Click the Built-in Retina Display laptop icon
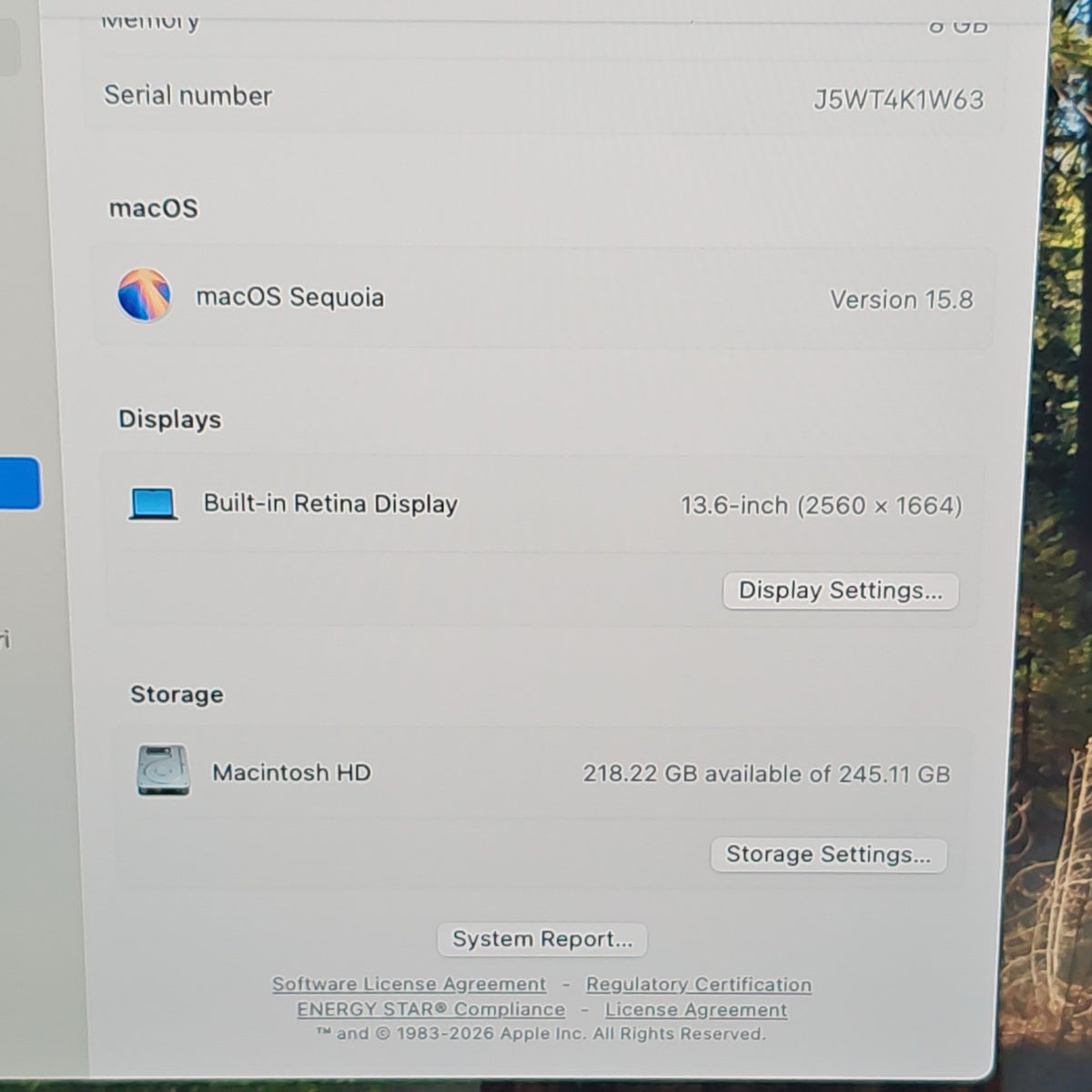Viewport: 1092px width, 1092px height. coord(153,503)
